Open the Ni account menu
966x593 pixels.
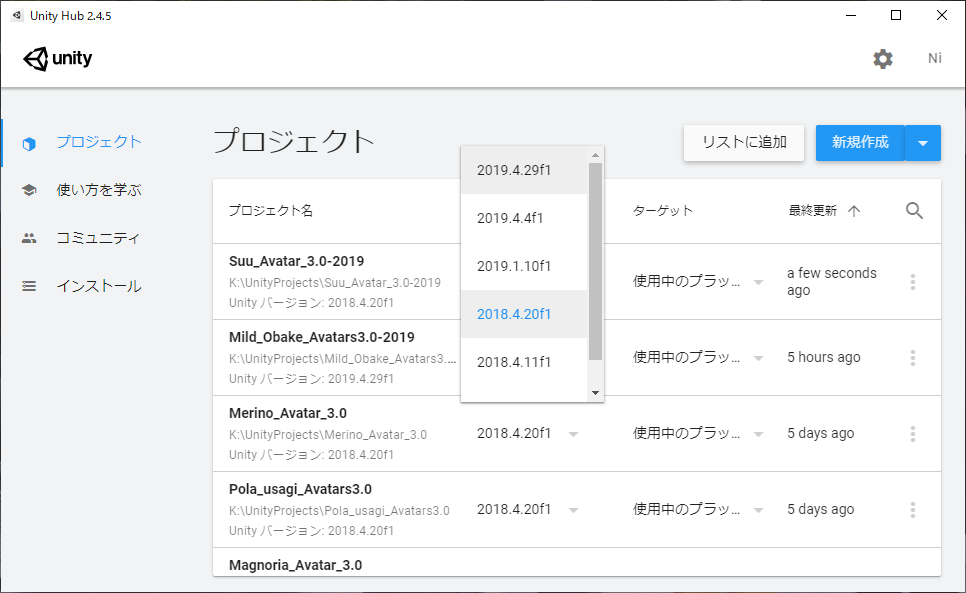click(934, 58)
